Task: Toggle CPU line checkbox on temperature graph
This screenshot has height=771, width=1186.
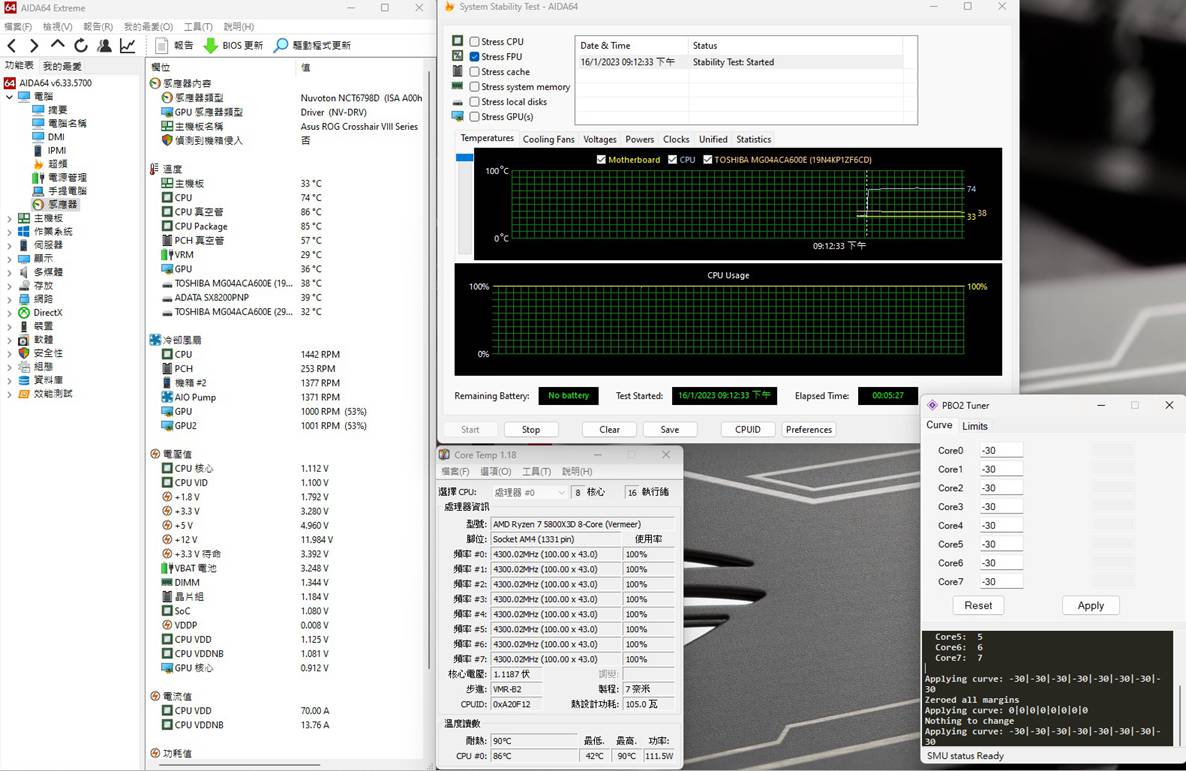Action: 672,160
